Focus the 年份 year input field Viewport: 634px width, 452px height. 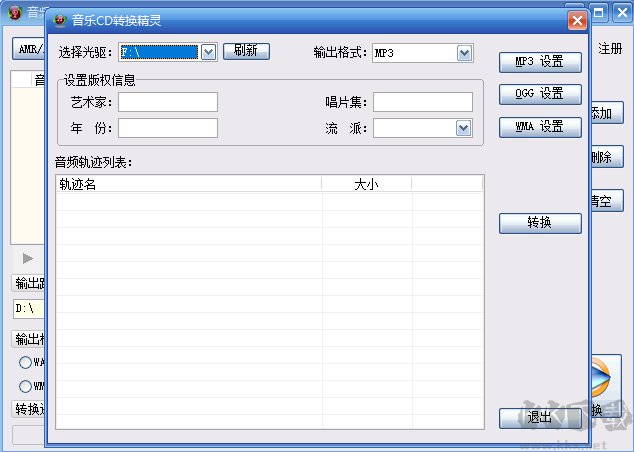point(168,128)
